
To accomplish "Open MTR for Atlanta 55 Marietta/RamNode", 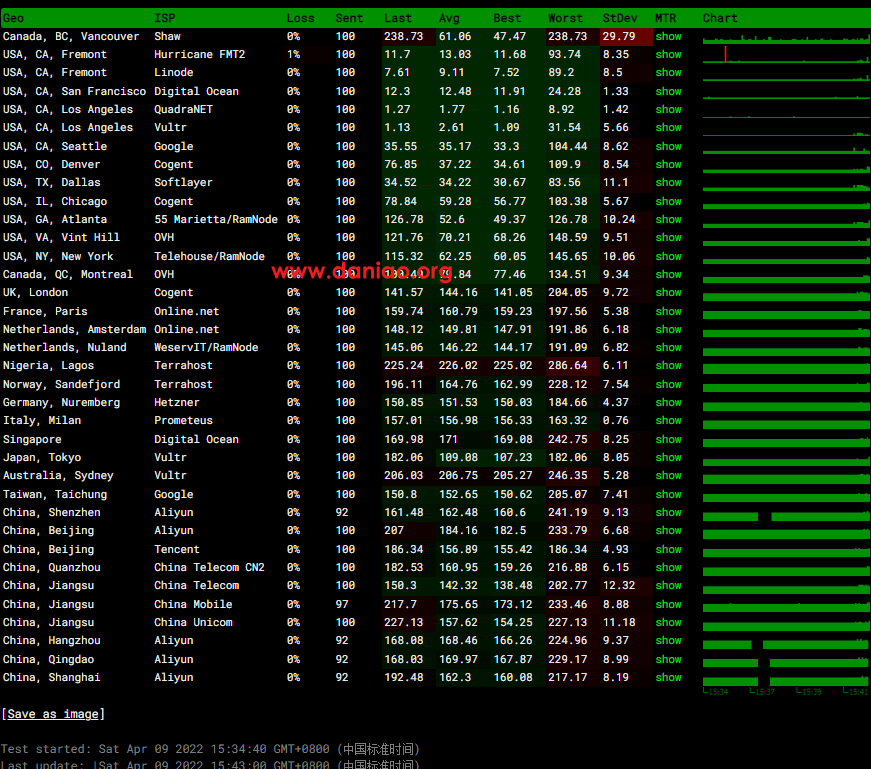I will pyautogui.click(x=668, y=219).
